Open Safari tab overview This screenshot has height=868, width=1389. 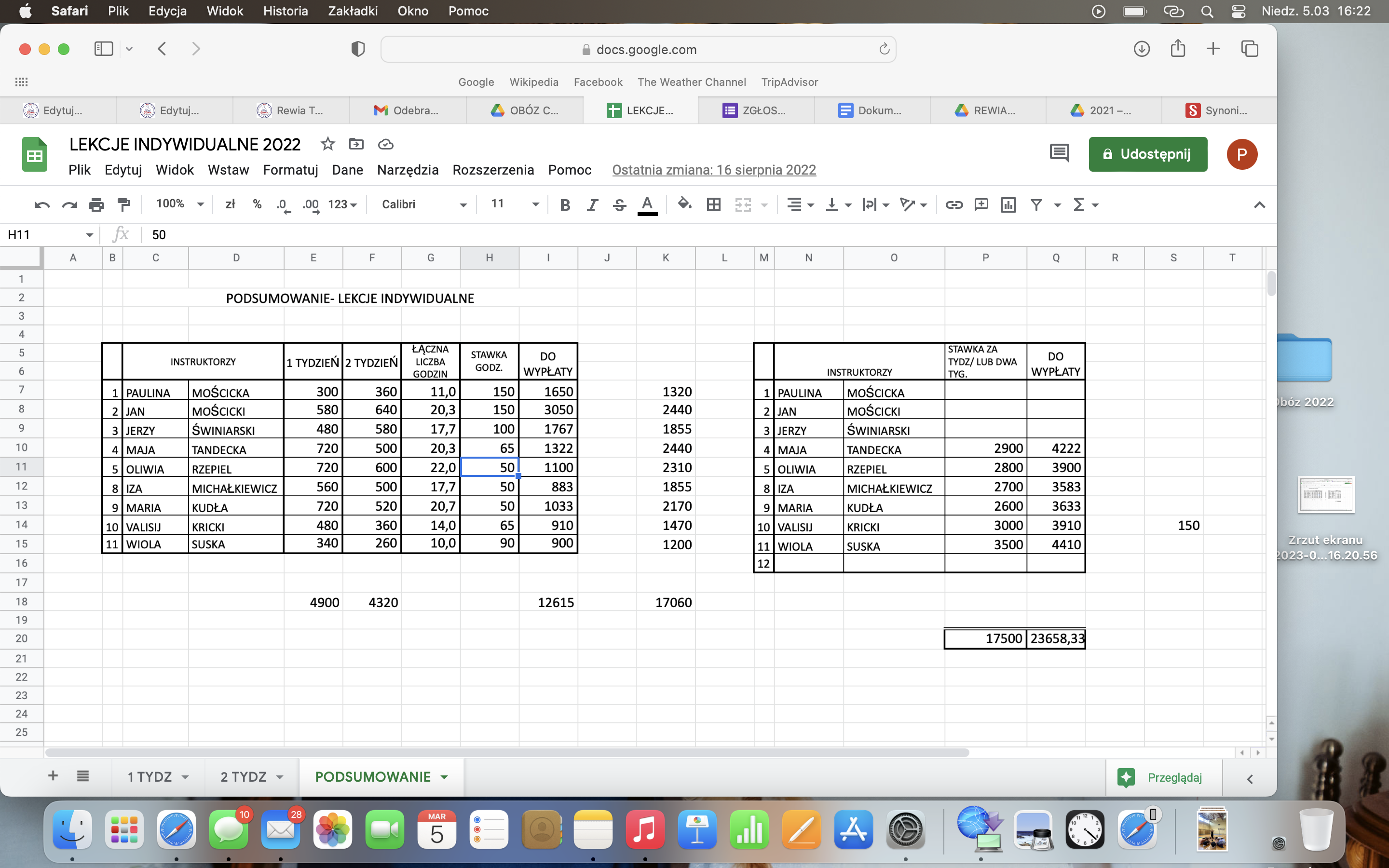pyautogui.click(x=1250, y=49)
